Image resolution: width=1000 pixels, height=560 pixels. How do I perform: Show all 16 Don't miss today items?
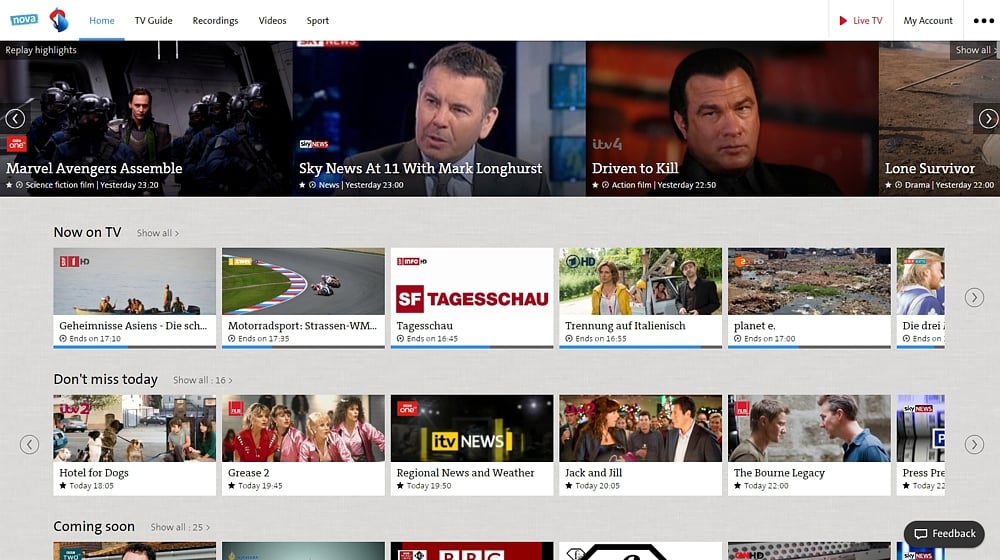(x=203, y=380)
